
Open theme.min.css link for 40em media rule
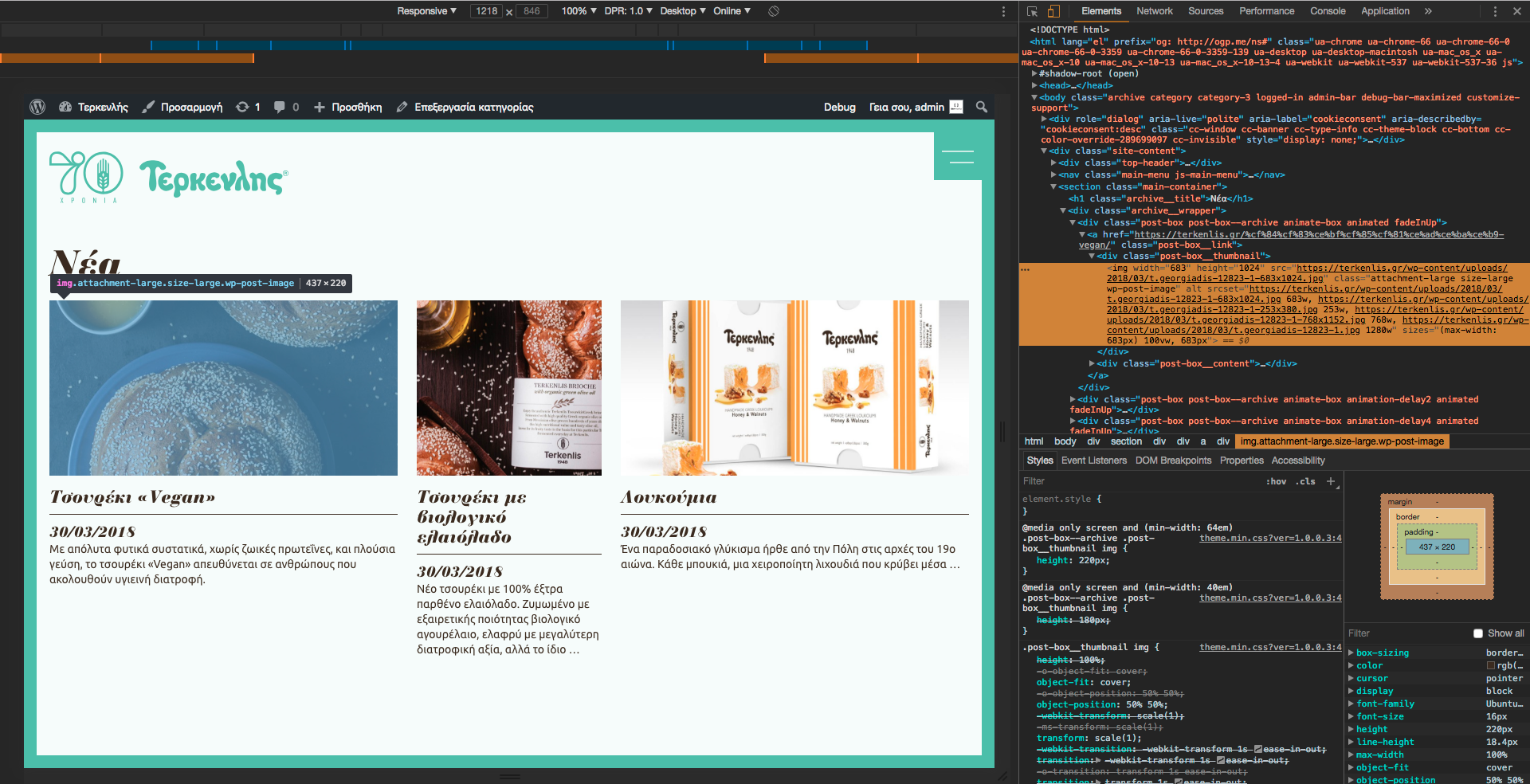pyautogui.click(x=1270, y=598)
